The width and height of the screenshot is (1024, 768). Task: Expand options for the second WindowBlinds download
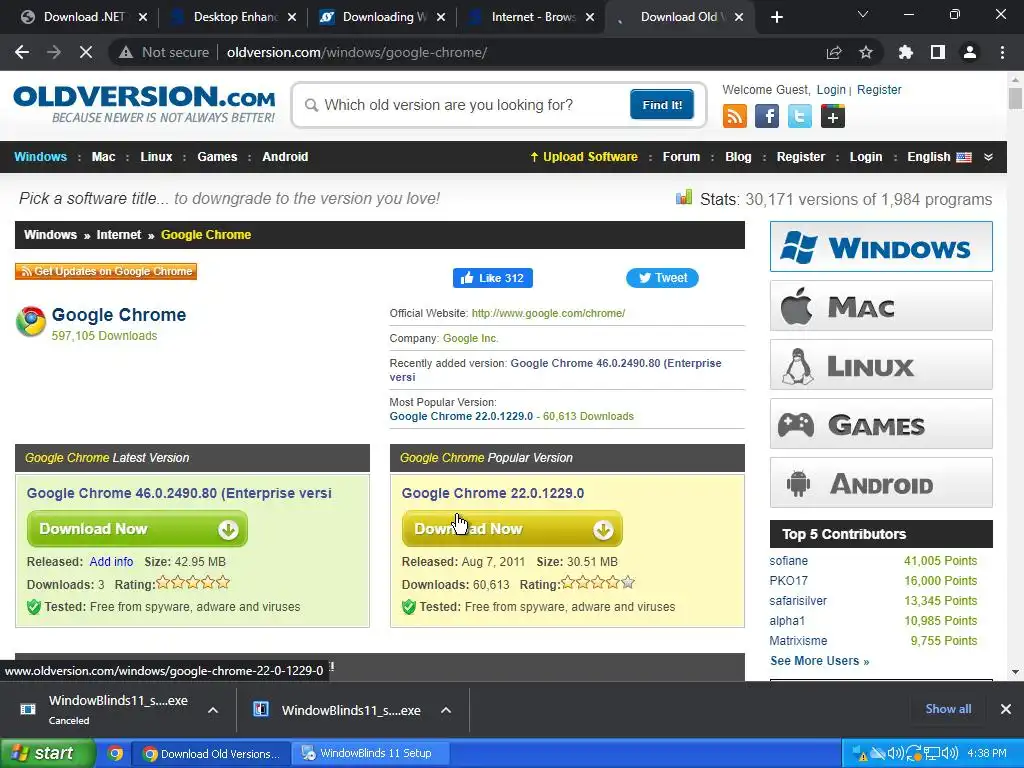pyautogui.click(x=446, y=710)
